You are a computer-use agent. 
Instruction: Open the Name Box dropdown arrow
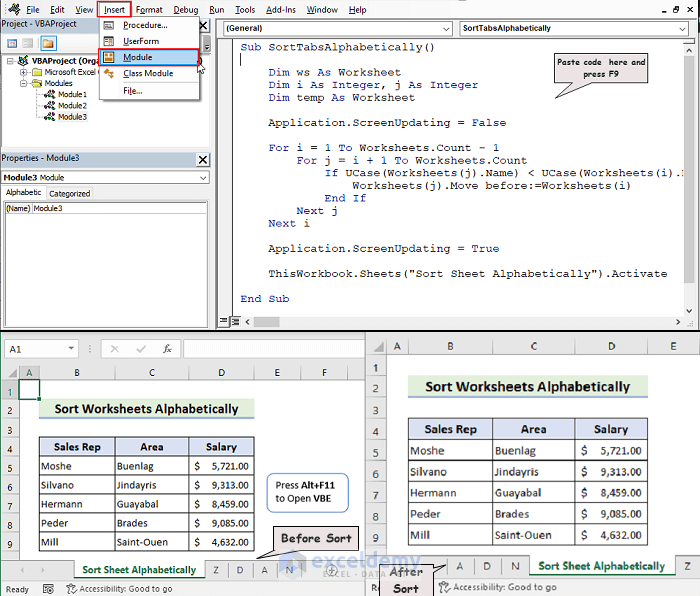tap(71, 349)
